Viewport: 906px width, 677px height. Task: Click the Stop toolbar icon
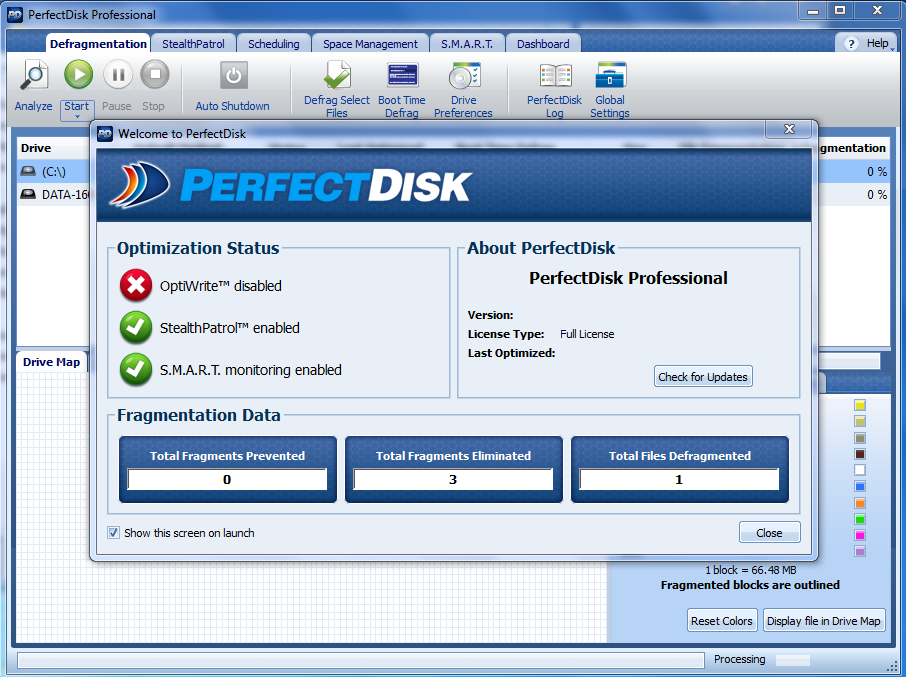pyautogui.click(x=155, y=75)
